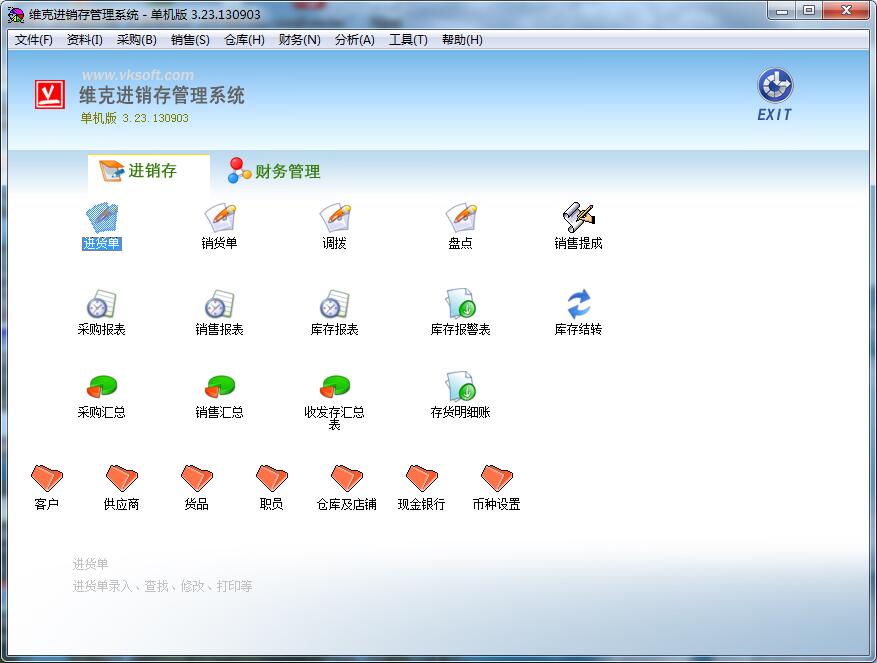Open the 工具(T) menu
The image size is (877, 663).
[x=408, y=40]
